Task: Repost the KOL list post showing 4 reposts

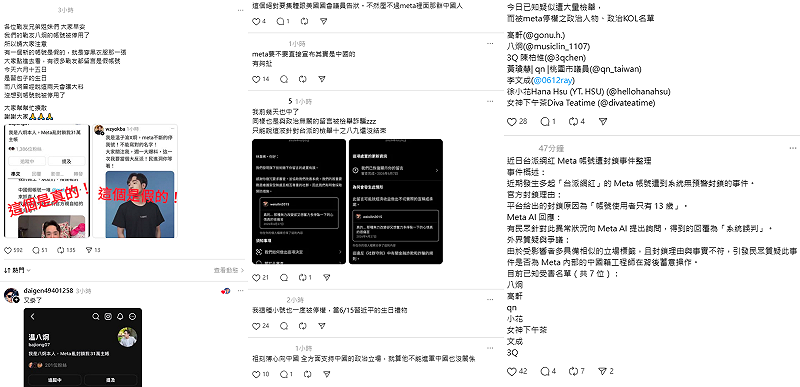Action: coord(572,122)
